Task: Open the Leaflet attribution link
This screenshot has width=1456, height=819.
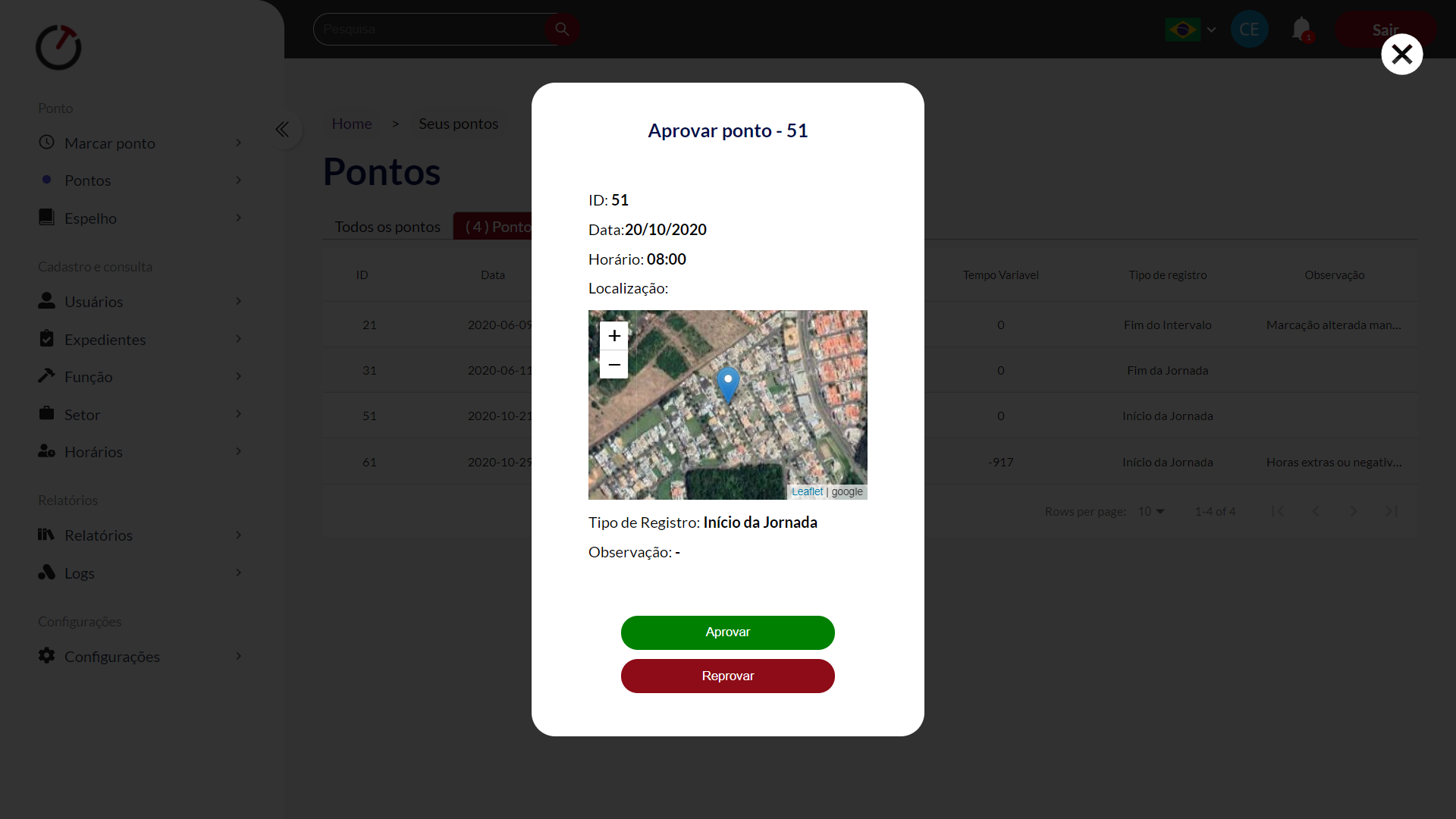Action: [807, 492]
